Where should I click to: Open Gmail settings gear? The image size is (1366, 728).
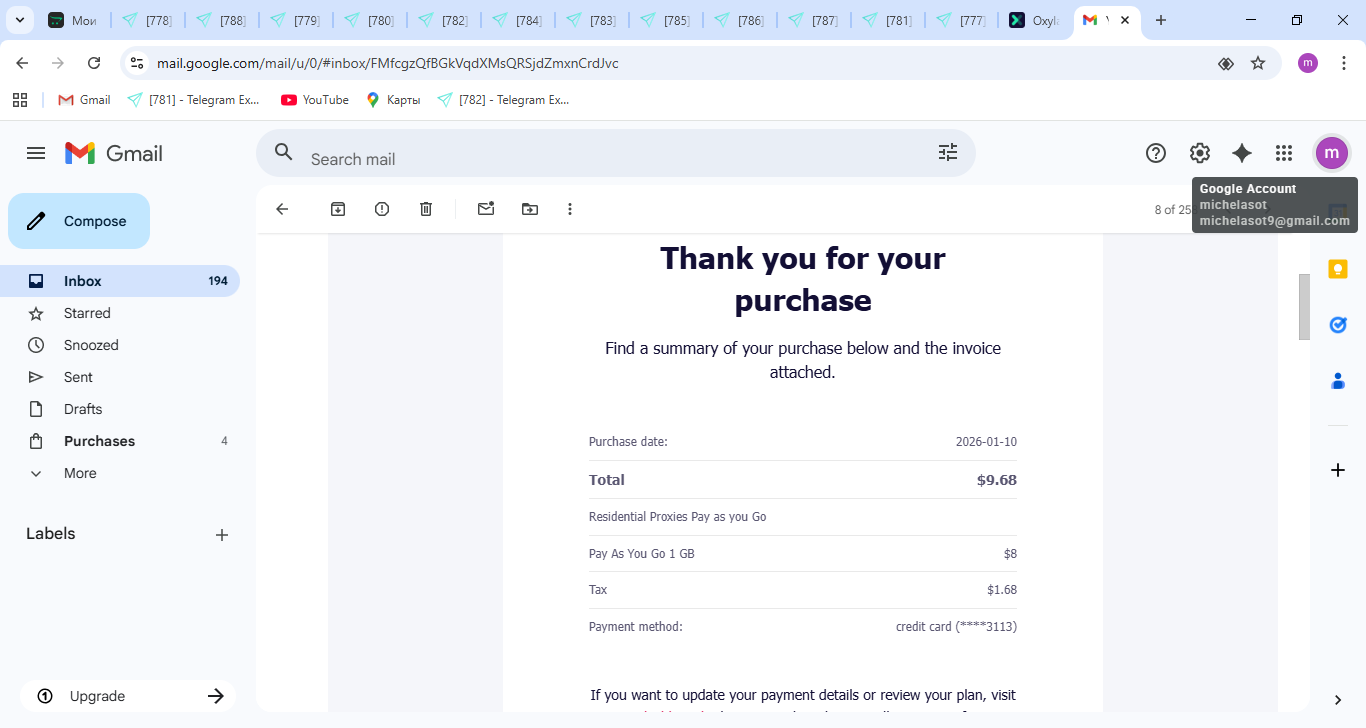(x=1199, y=153)
